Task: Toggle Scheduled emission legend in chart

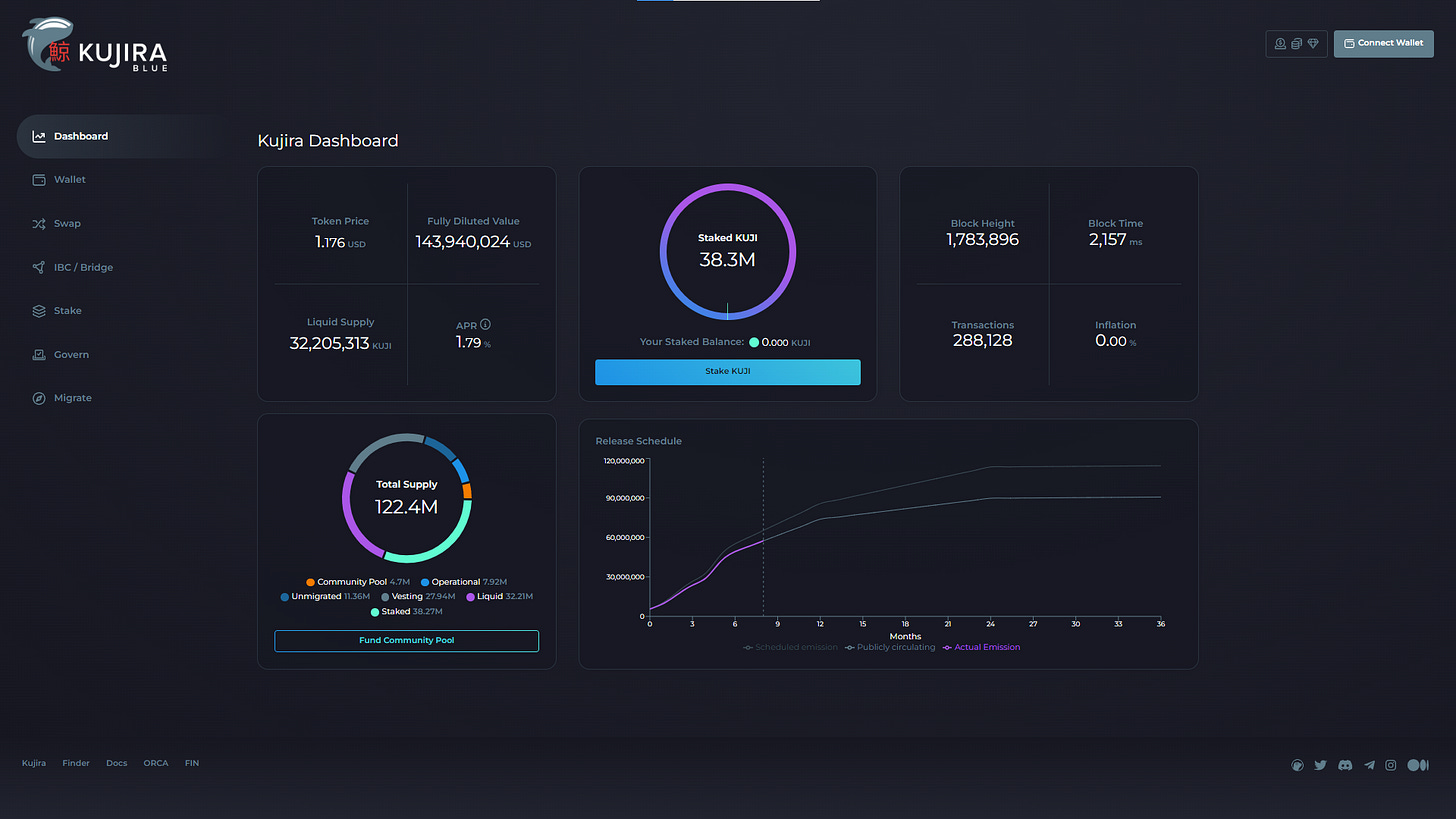Action: coord(791,647)
